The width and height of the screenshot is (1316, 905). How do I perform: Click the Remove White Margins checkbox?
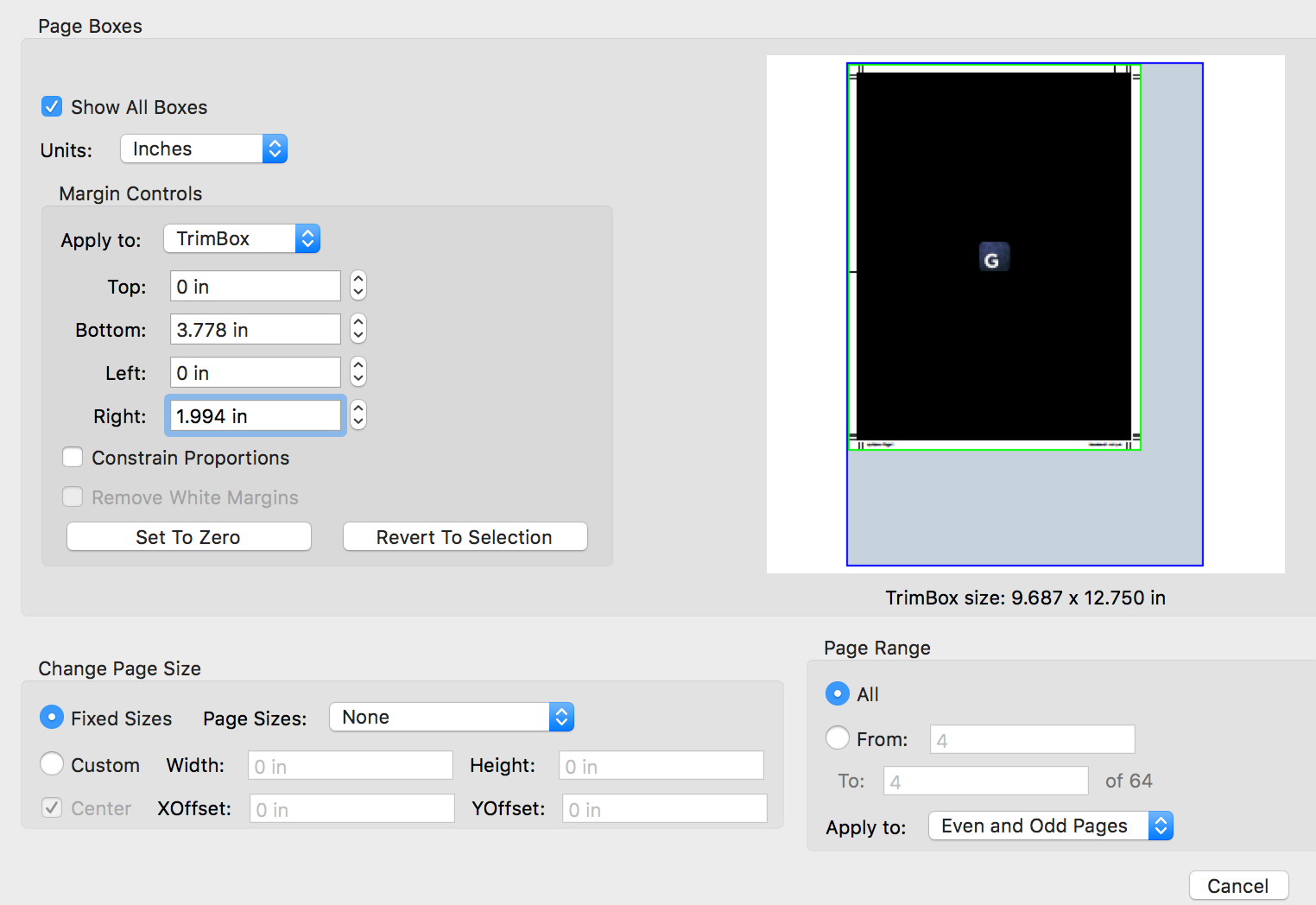tap(73, 497)
